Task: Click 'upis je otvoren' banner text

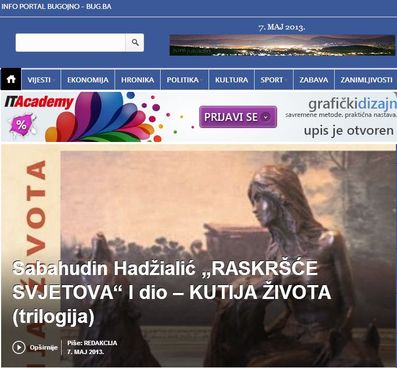Action: click(348, 130)
